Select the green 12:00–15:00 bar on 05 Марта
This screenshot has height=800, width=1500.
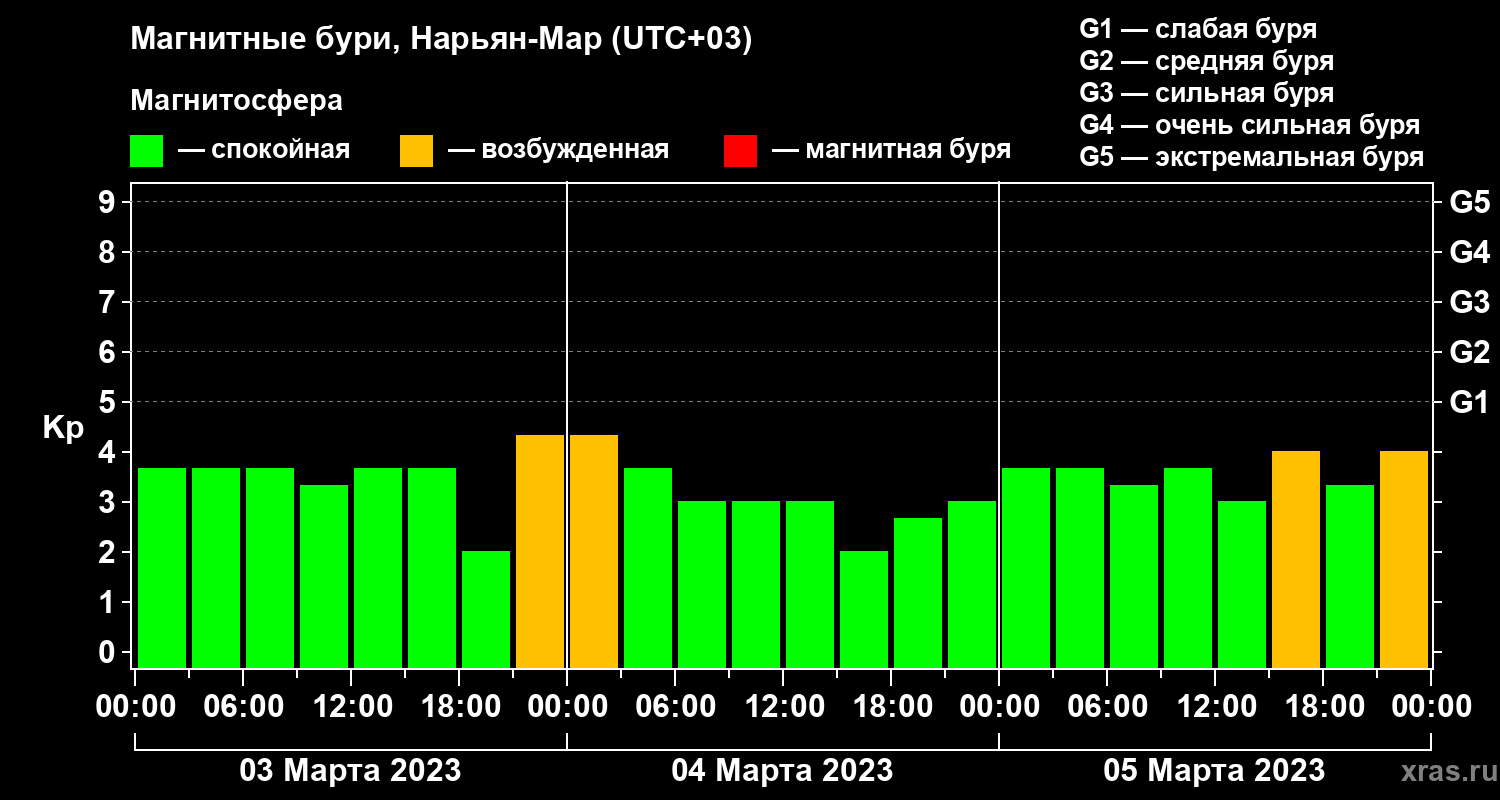(x=1242, y=584)
